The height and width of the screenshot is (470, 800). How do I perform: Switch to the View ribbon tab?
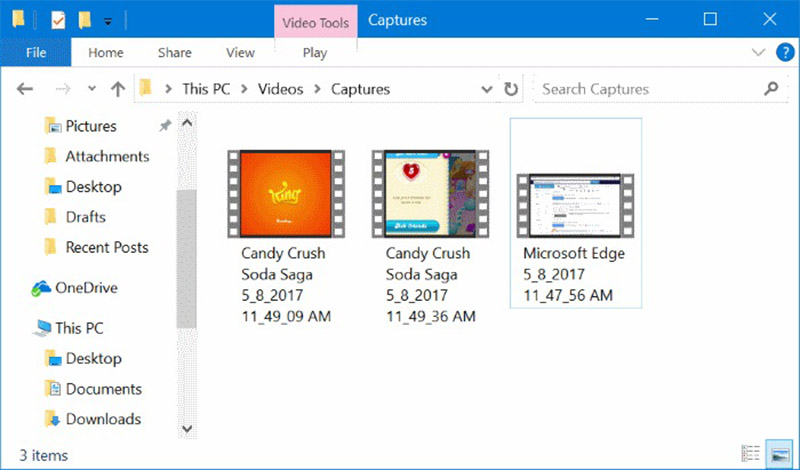240,53
